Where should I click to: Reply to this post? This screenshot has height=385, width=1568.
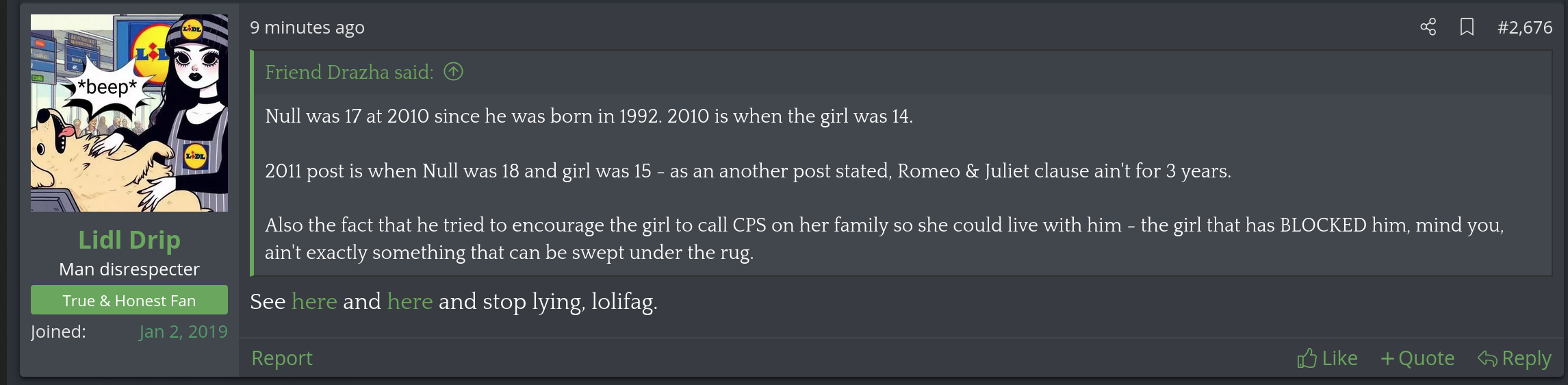coord(1514,358)
